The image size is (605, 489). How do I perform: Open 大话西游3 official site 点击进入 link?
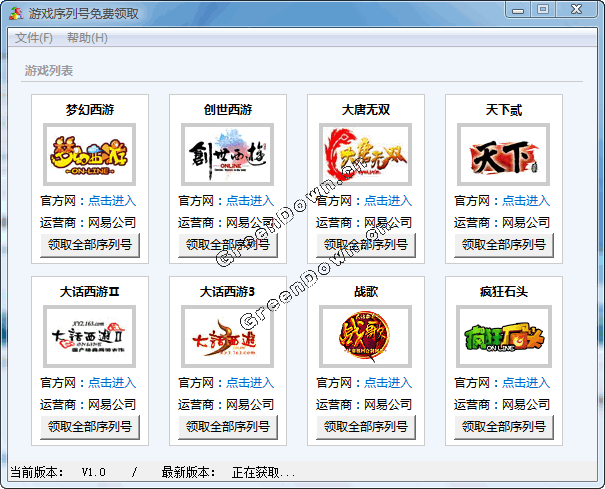(x=250, y=383)
